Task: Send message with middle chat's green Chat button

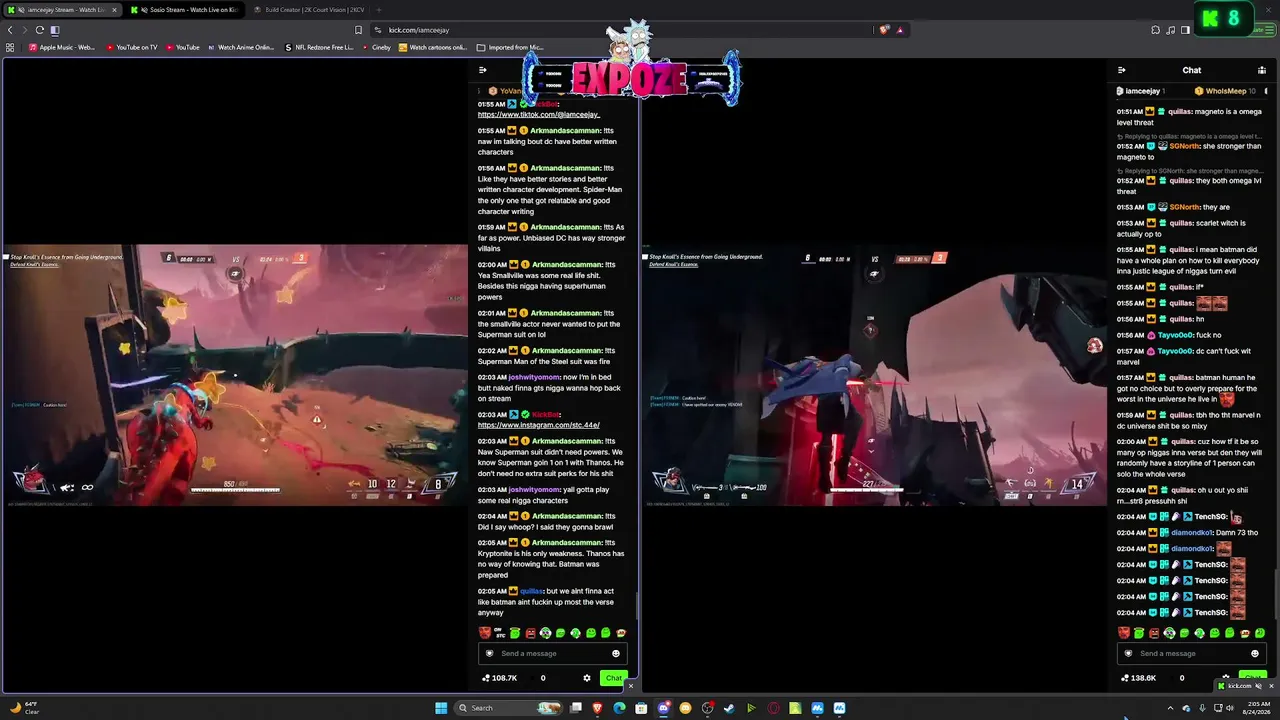Action: [613, 678]
